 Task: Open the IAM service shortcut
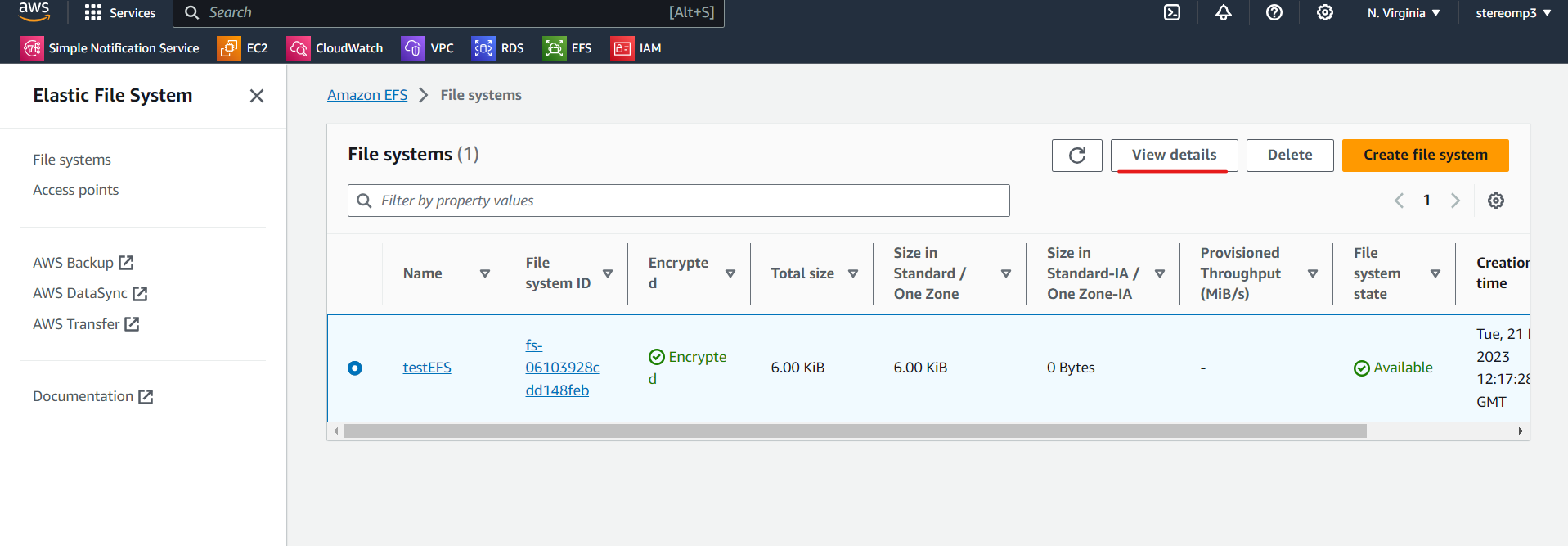click(636, 48)
